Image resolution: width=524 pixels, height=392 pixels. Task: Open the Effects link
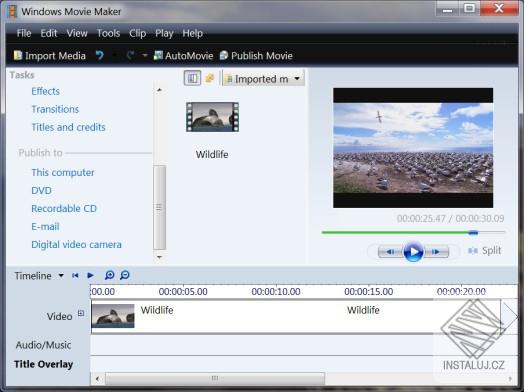pos(45,91)
